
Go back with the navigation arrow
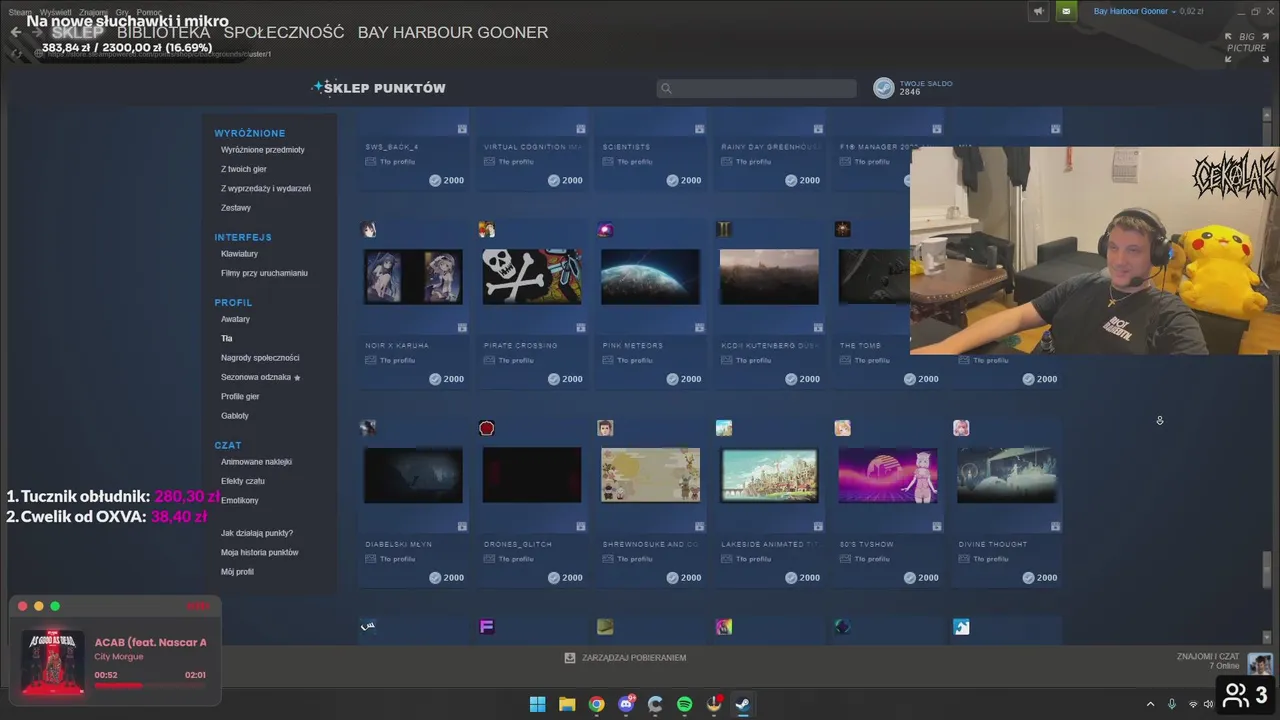[x=16, y=32]
